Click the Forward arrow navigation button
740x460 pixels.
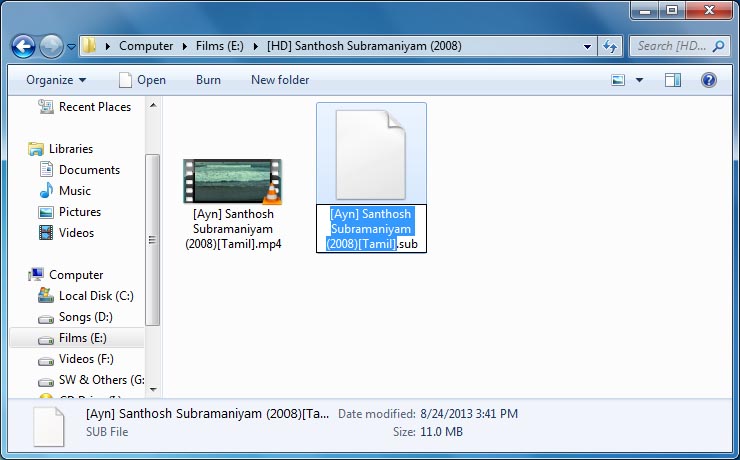[x=51, y=46]
